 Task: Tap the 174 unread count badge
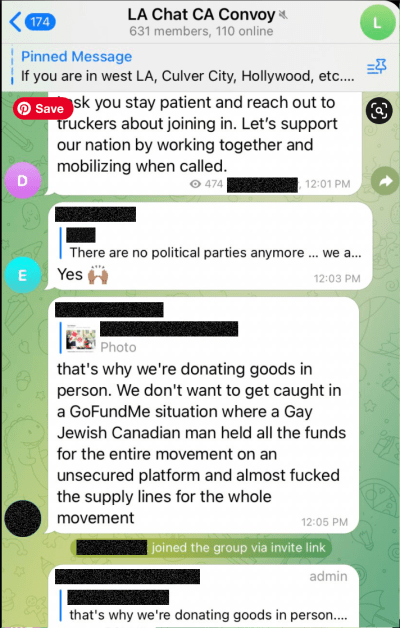coord(40,22)
